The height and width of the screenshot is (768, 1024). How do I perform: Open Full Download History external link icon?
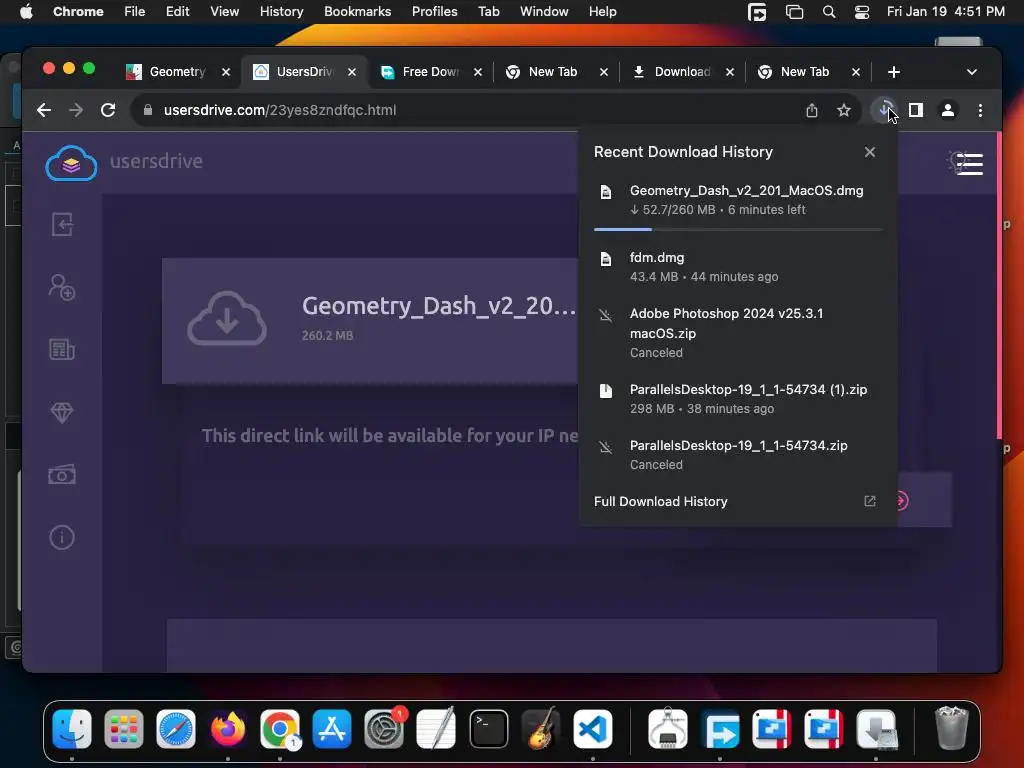click(x=870, y=501)
